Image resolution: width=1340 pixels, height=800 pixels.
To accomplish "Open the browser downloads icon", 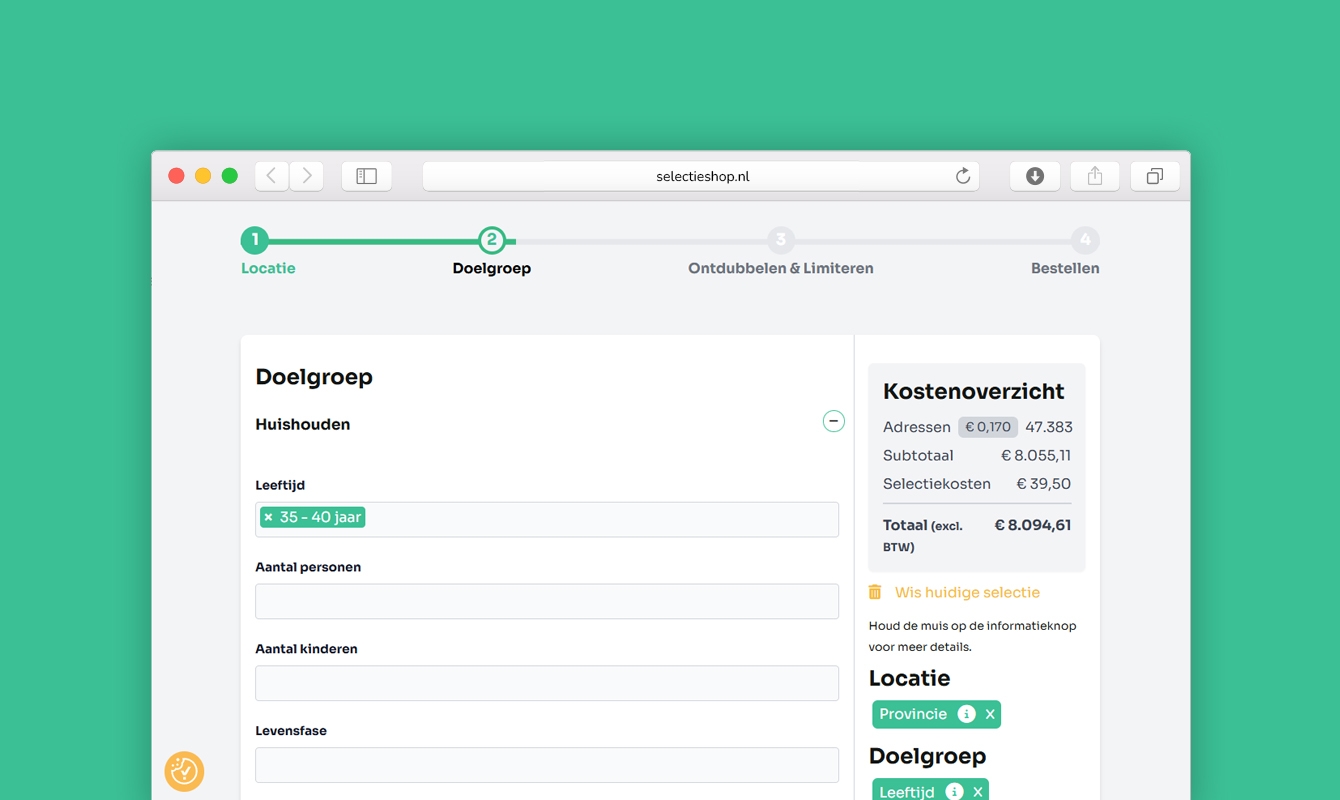I will tap(1035, 176).
